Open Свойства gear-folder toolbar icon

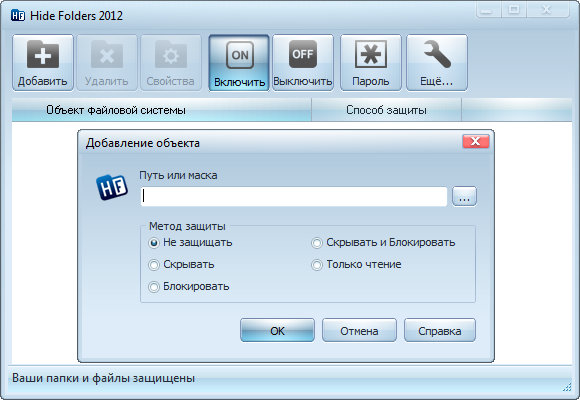(171, 63)
